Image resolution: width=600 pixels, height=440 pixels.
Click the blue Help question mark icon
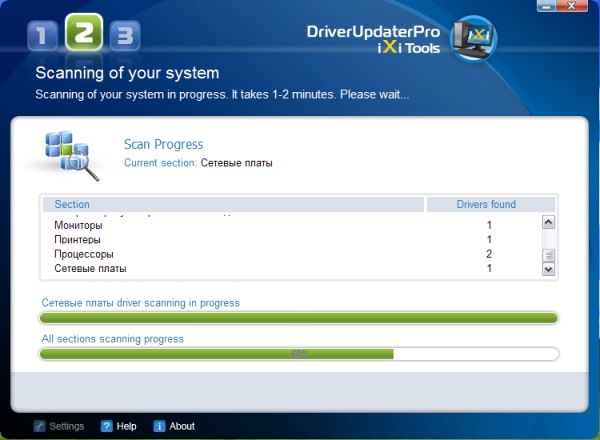pyautogui.click(x=107, y=426)
